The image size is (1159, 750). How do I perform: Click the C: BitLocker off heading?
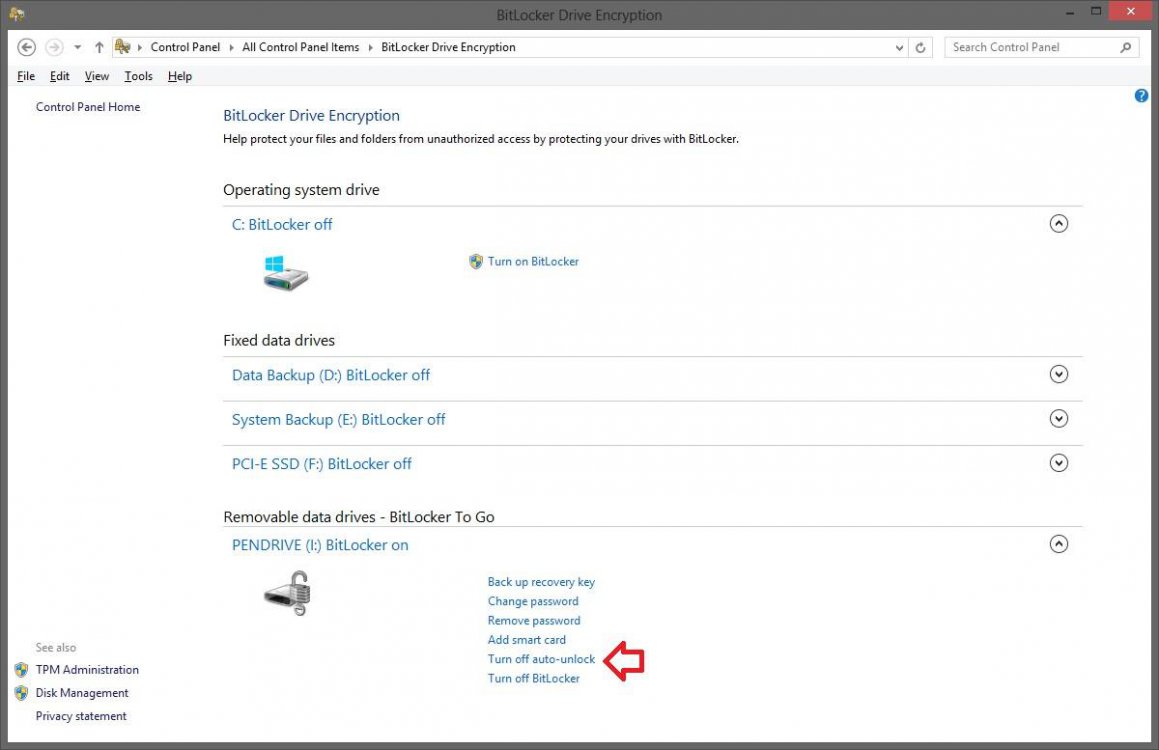tap(282, 225)
